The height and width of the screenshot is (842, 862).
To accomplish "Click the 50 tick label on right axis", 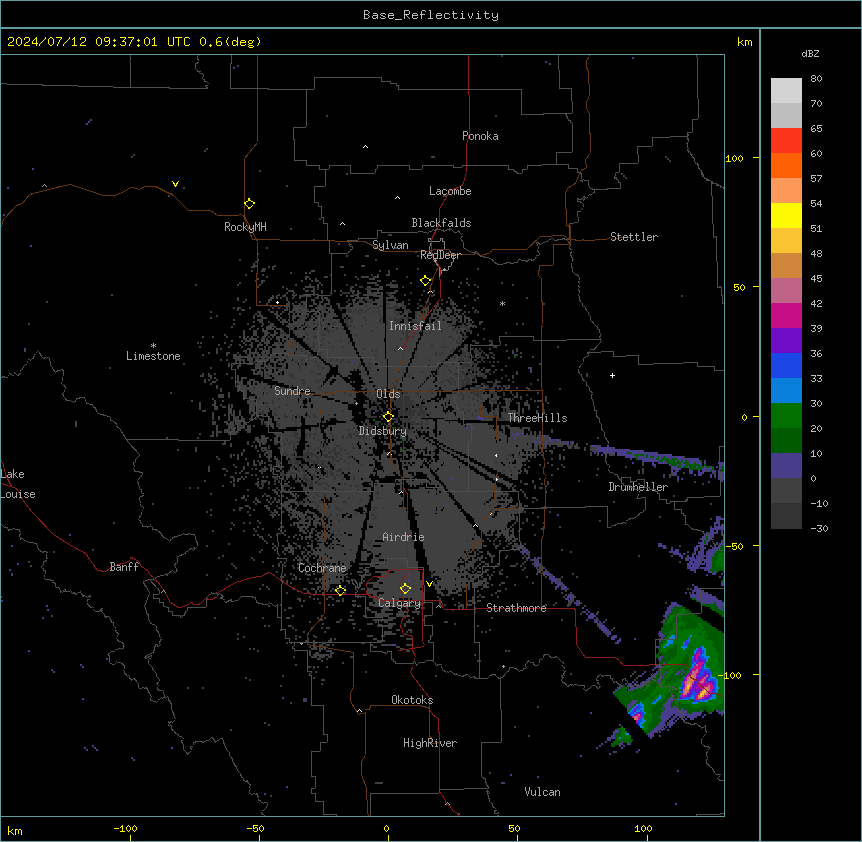I will click(739, 287).
